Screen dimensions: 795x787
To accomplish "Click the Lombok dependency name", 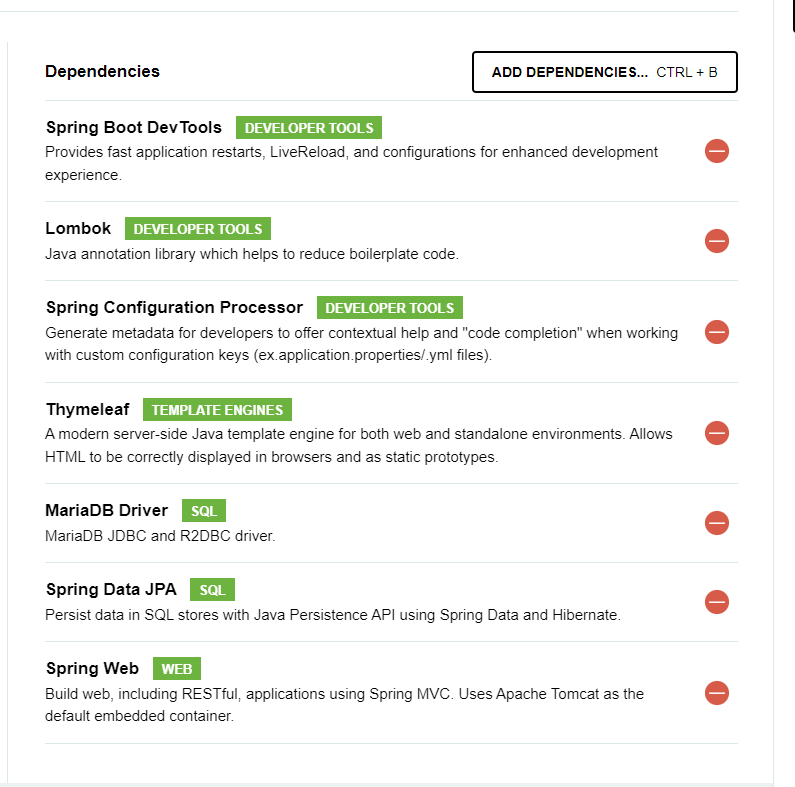I will pyautogui.click(x=78, y=228).
